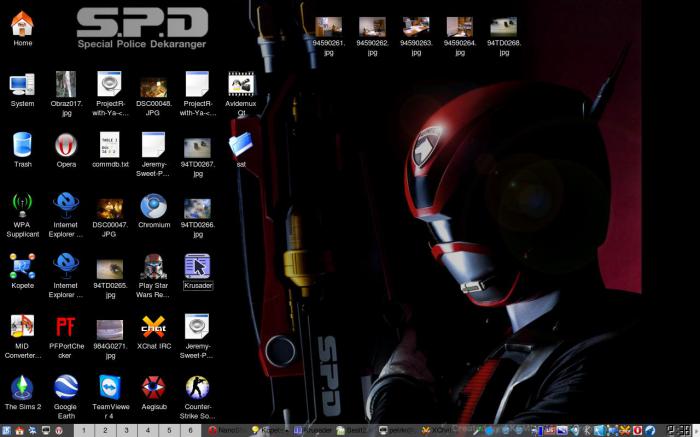Image resolution: width=700 pixels, height=437 pixels.
Task: Activate the XChat taskbar entry
Action: click(438, 430)
